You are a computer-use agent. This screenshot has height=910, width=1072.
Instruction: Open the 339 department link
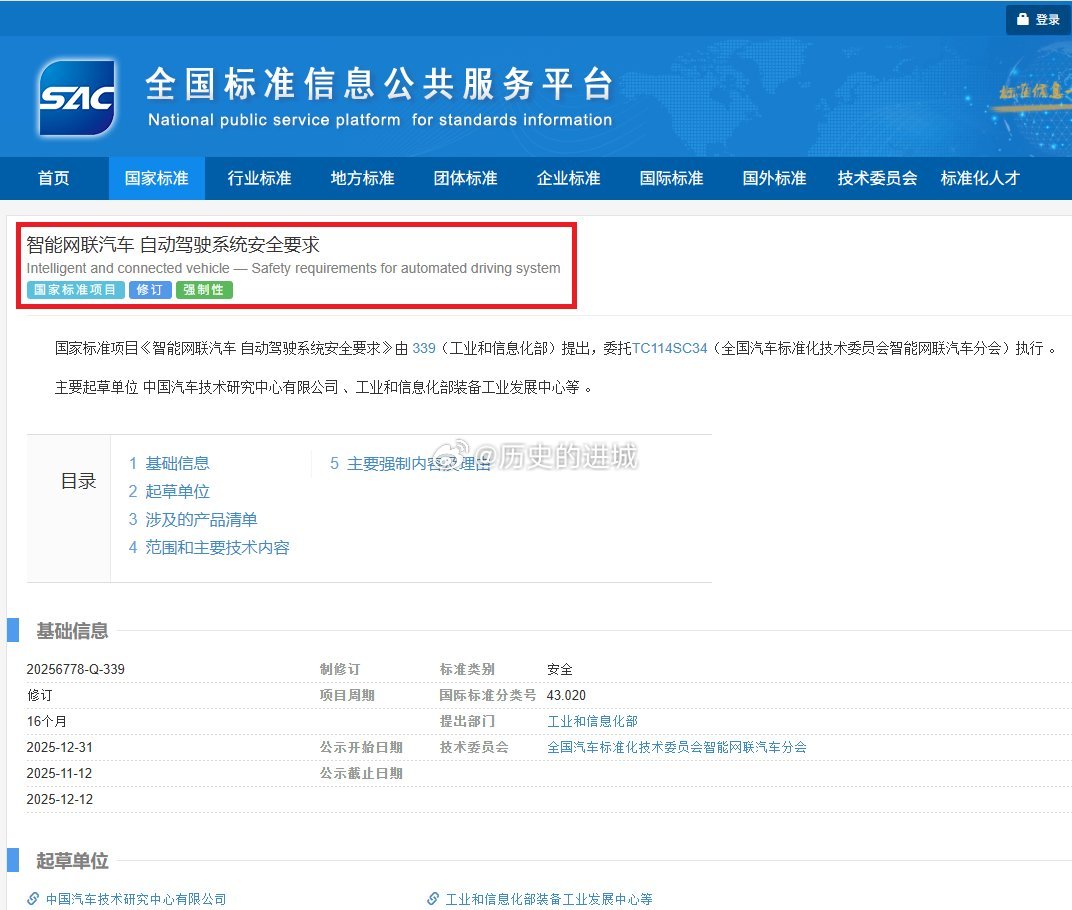pyautogui.click(x=424, y=348)
